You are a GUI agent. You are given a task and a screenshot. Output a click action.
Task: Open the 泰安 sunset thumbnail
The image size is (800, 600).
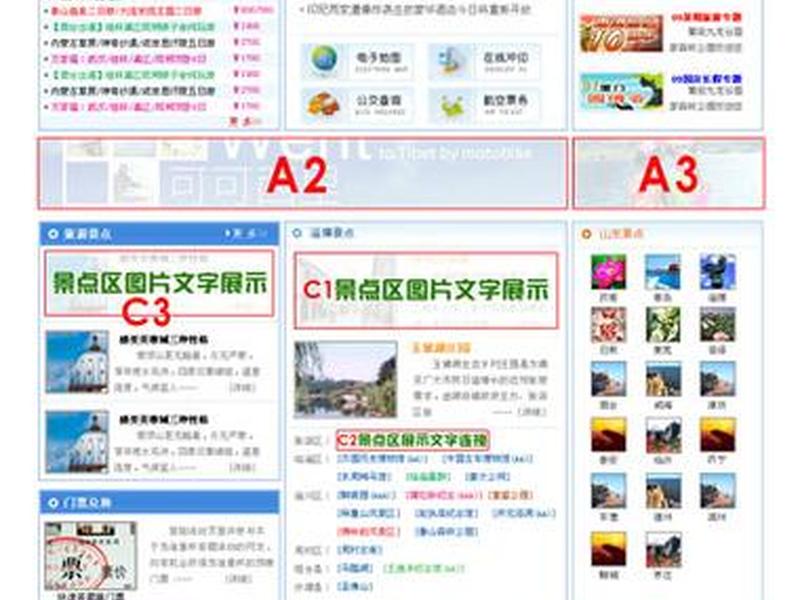pos(608,435)
